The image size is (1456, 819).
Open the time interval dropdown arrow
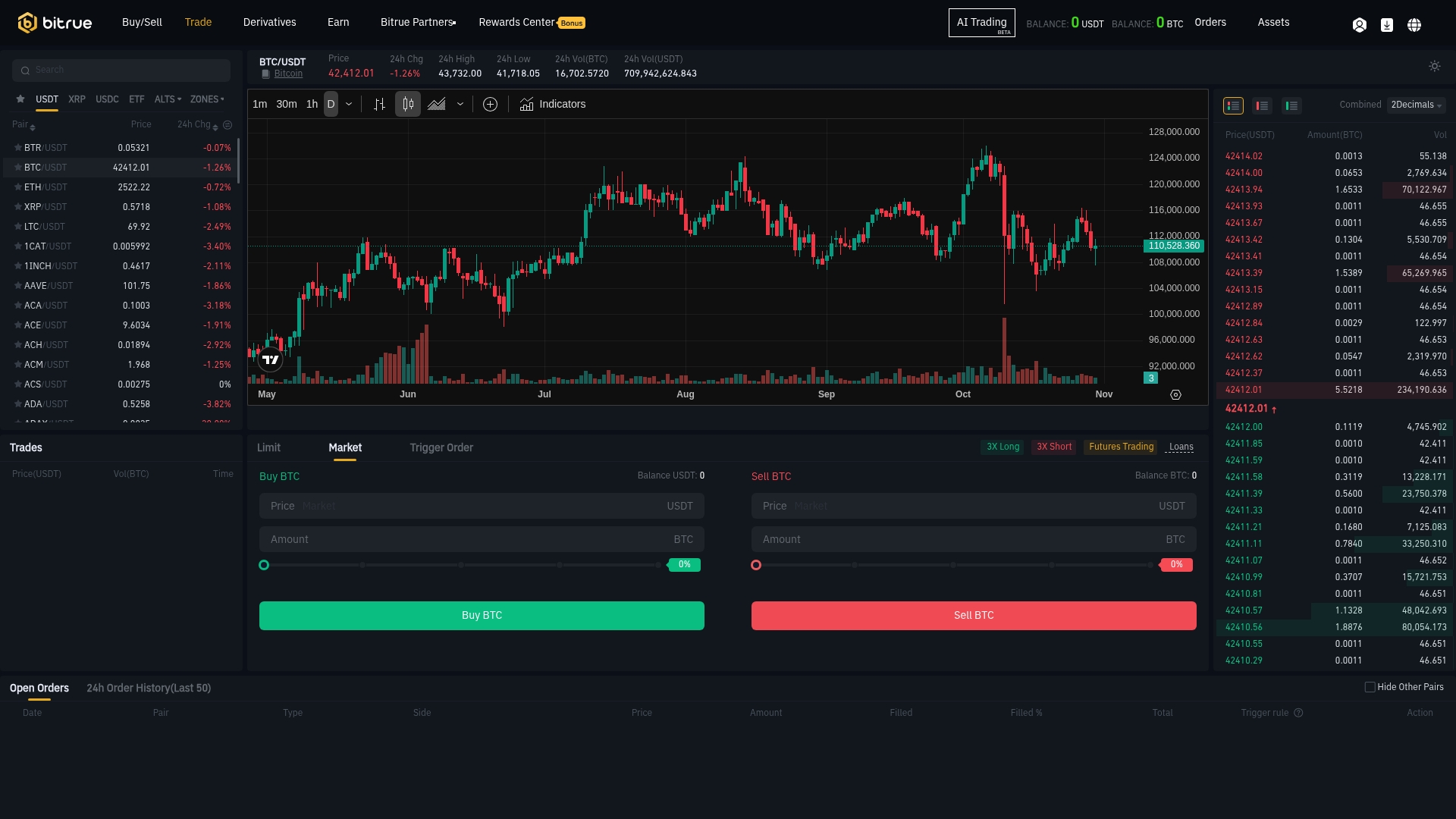(349, 105)
